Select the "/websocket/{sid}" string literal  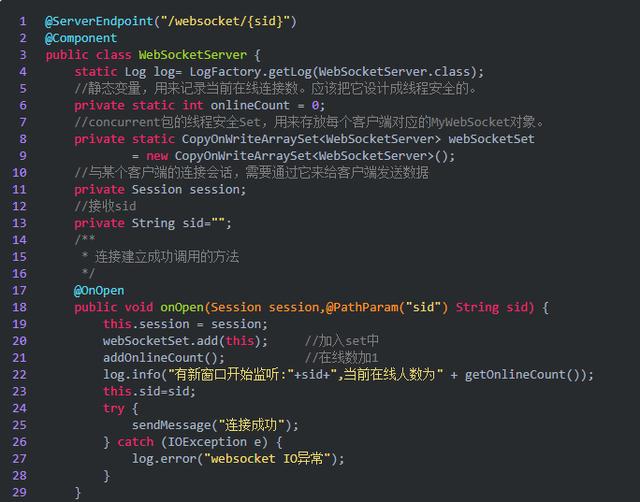[224, 21]
